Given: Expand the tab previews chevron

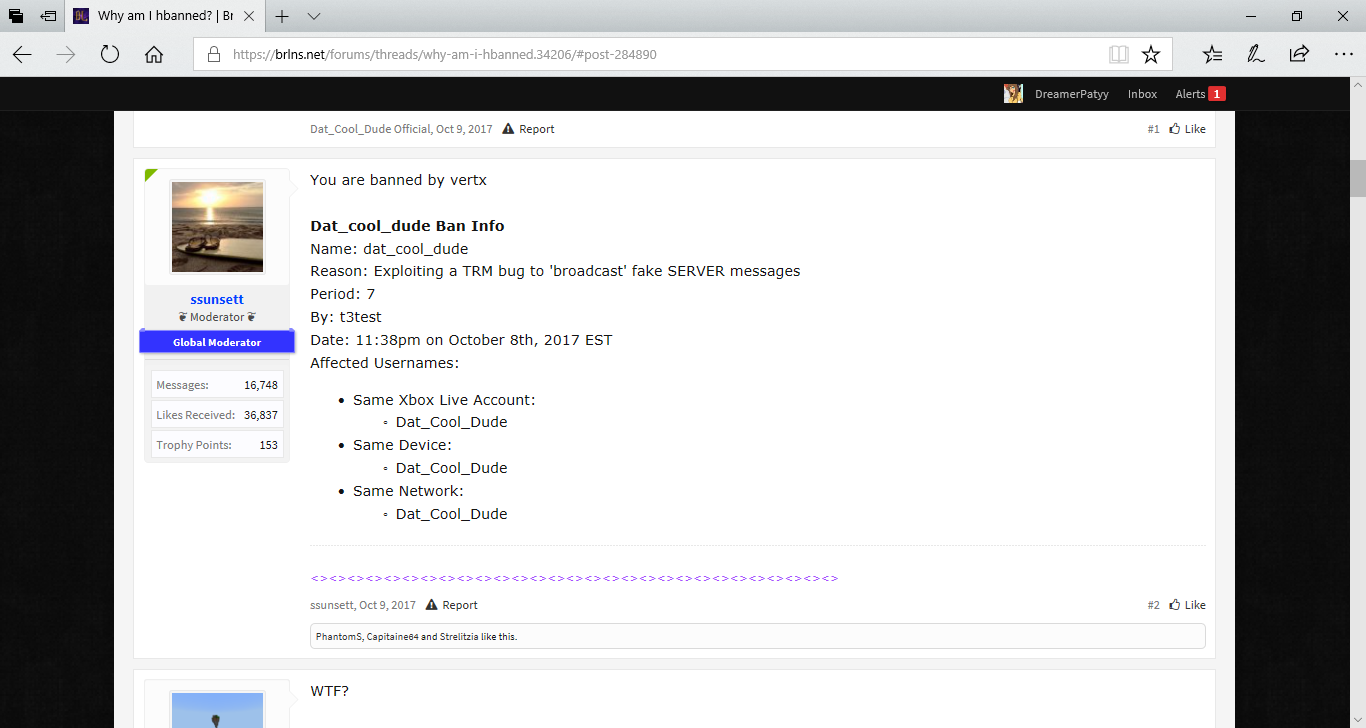Looking at the screenshot, I should pos(313,16).
